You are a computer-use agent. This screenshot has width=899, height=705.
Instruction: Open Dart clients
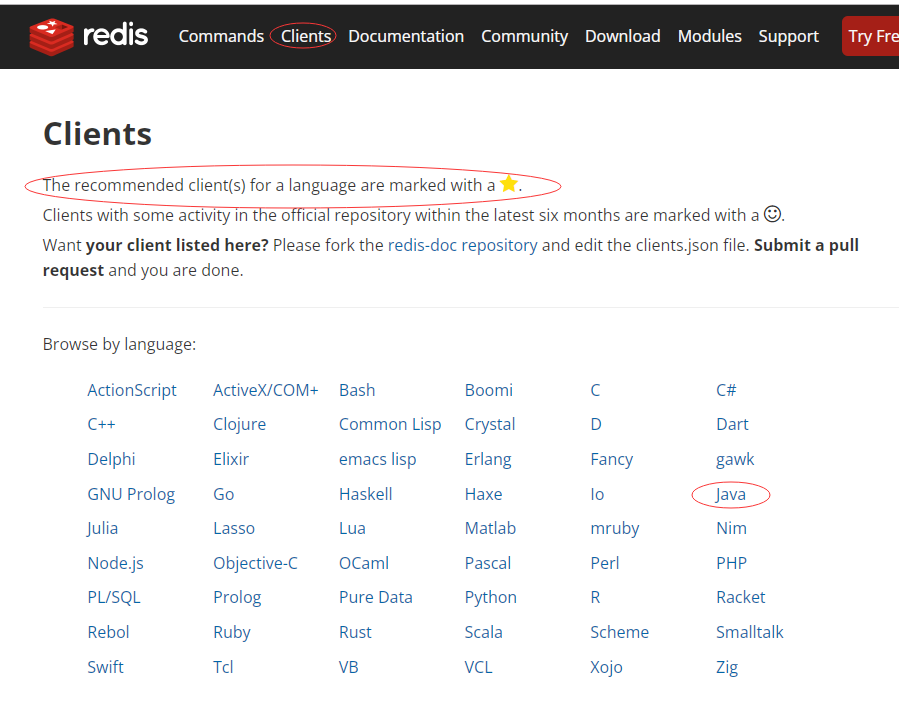point(732,425)
